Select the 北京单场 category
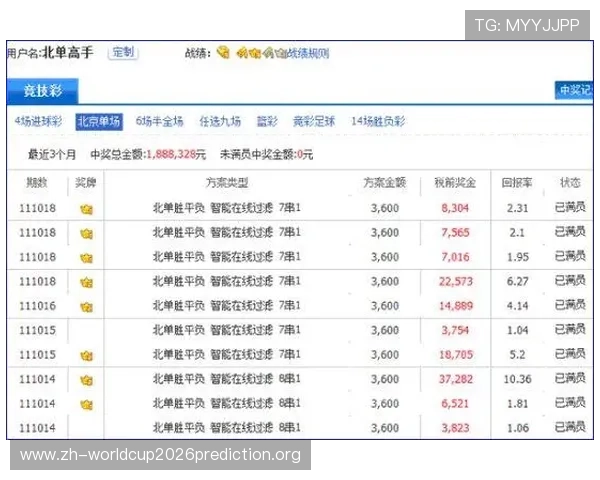This screenshot has height=480, width=600. pos(99,122)
